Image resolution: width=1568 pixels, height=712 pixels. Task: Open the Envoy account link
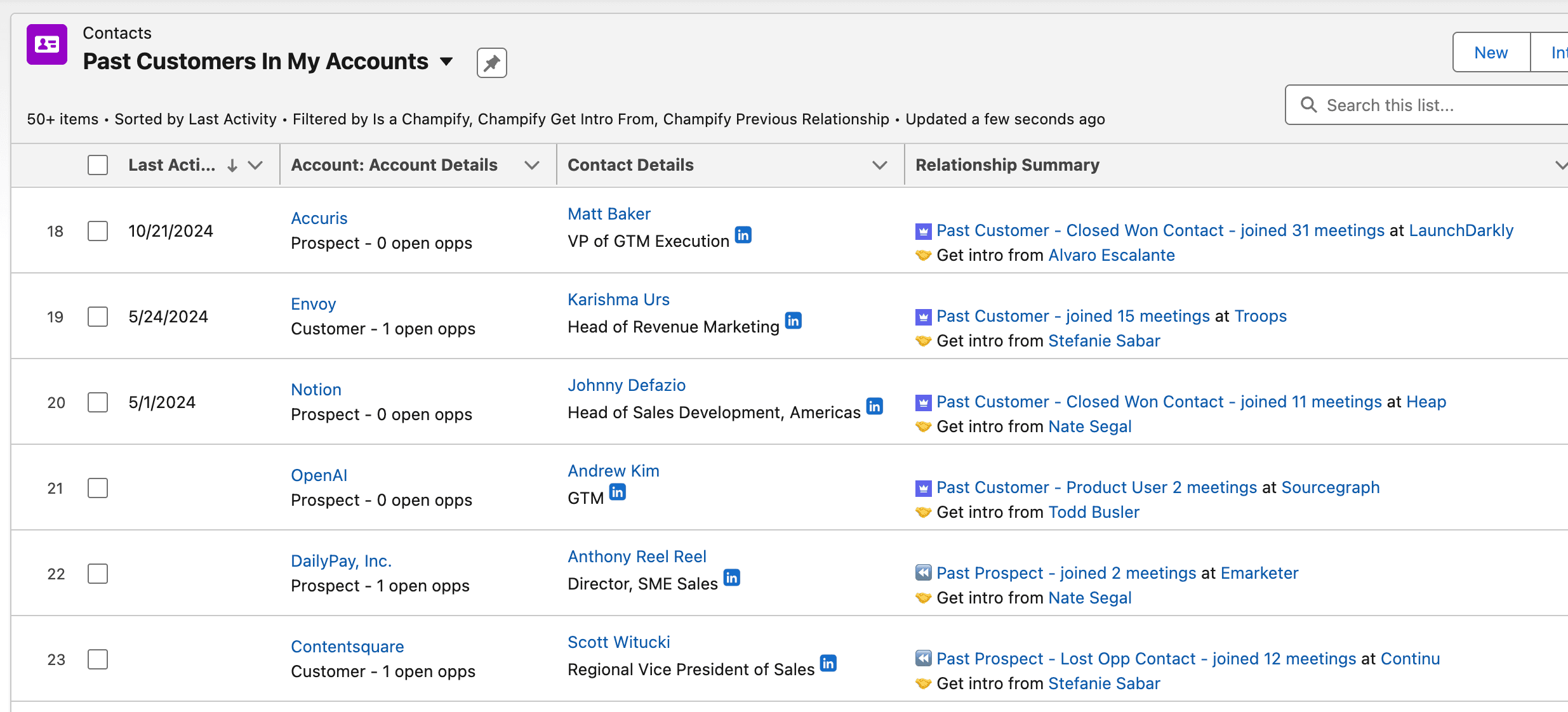[x=314, y=304]
